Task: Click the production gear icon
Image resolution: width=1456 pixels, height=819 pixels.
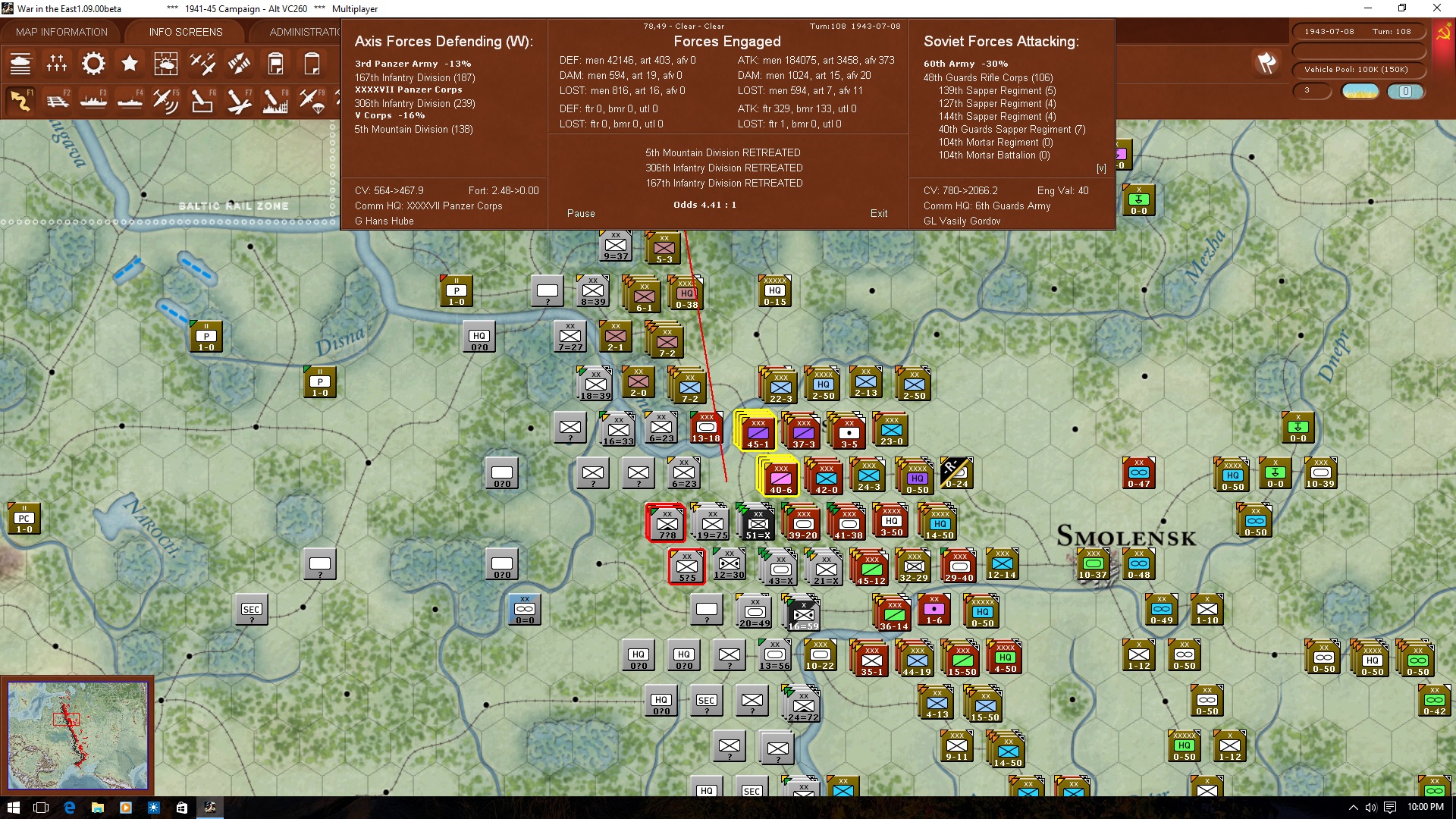Action: [93, 64]
